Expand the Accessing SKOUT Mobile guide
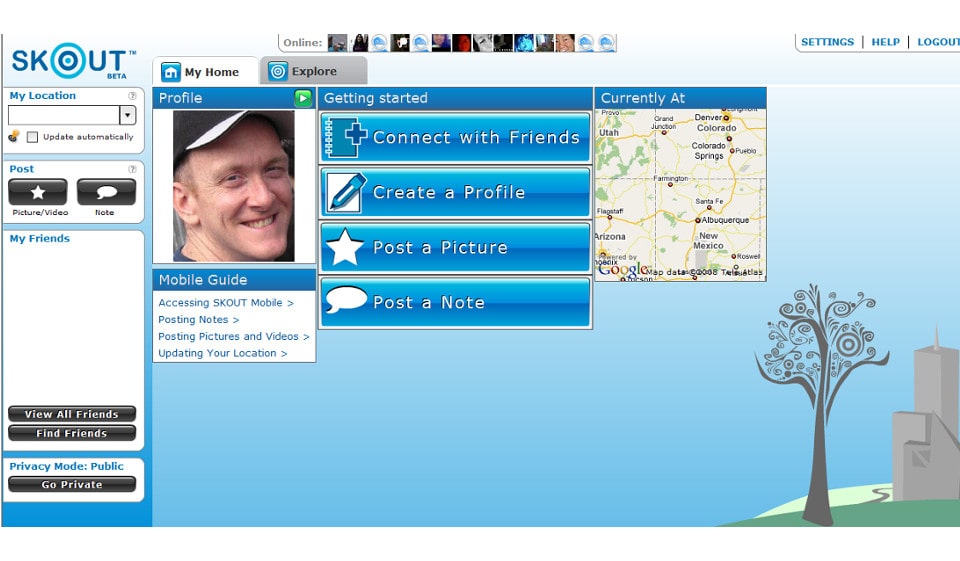The height and width of the screenshot is (561, 960). click(226, 303)
